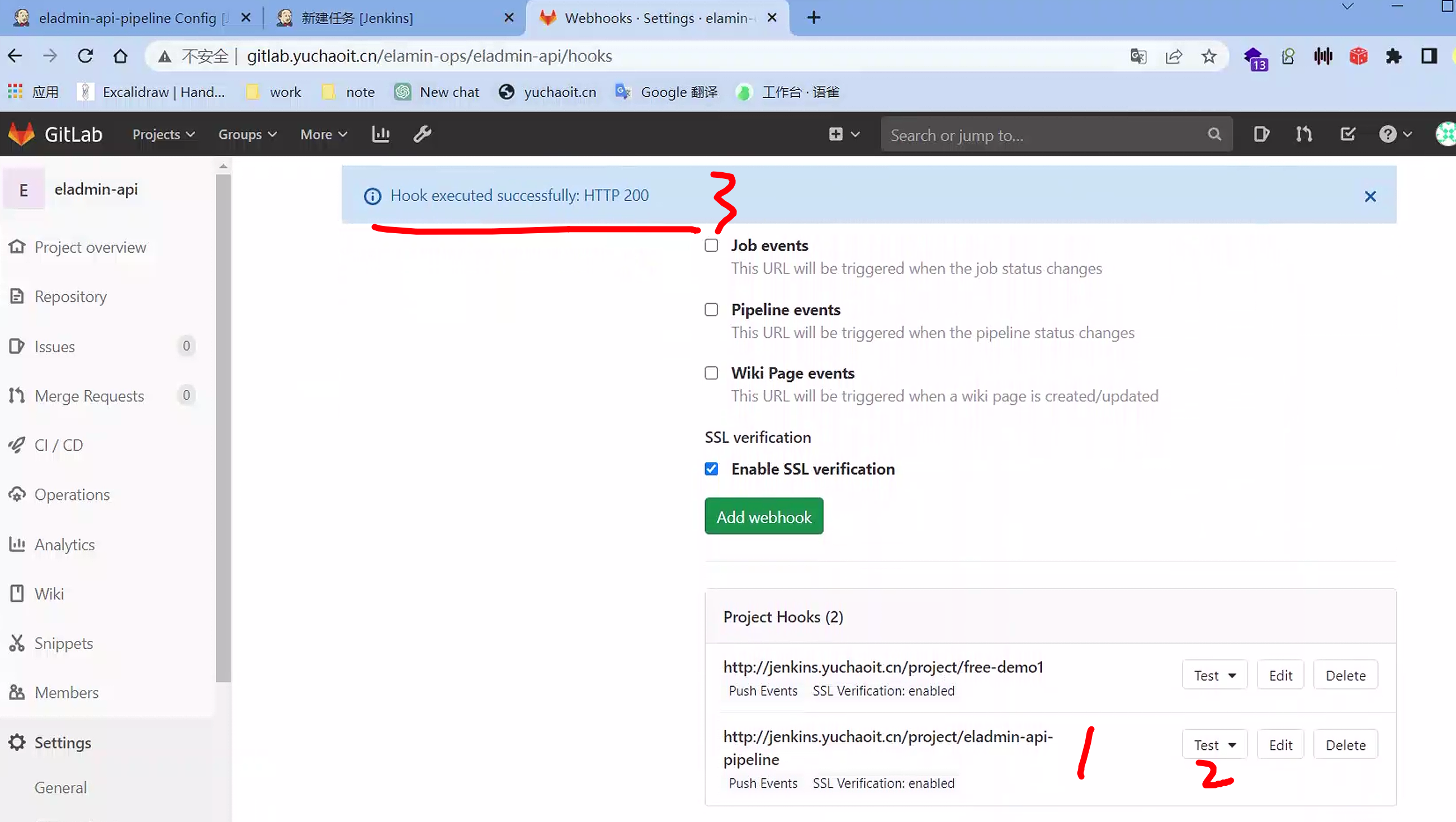Check the Pipeline events checkbox
This screenshot has height=822, width=1456.
coord(711,310)
